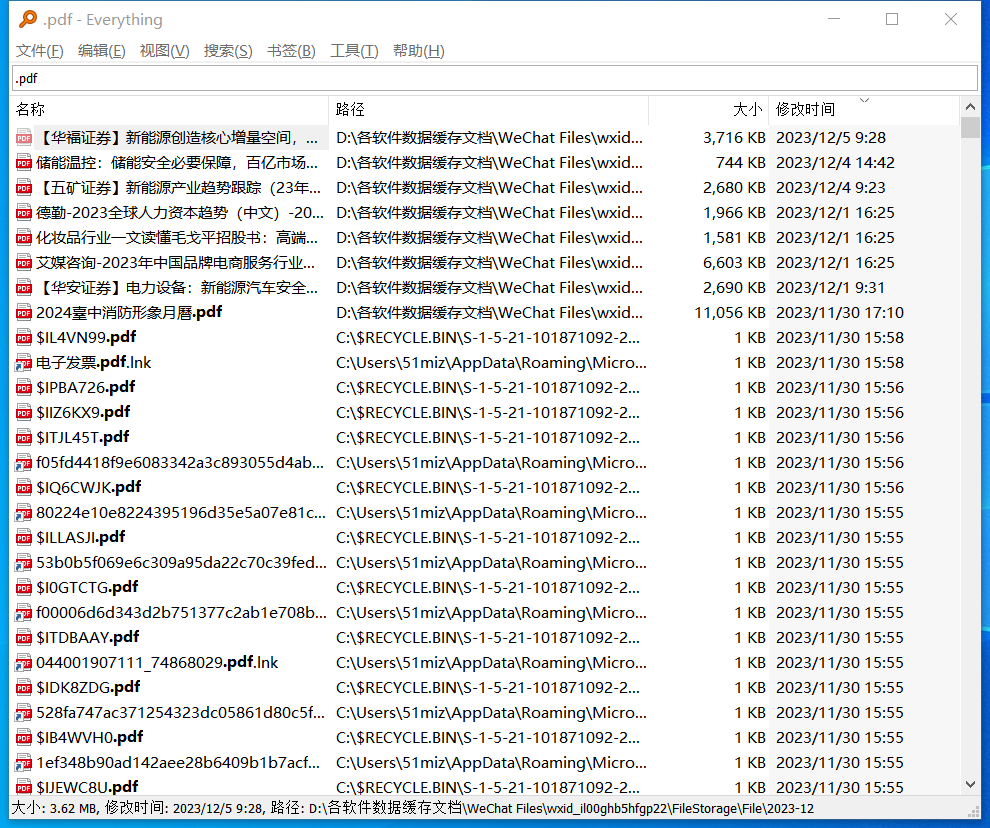Click the vertical scrollbar thumb
The image size is (990, 828).
970,127
